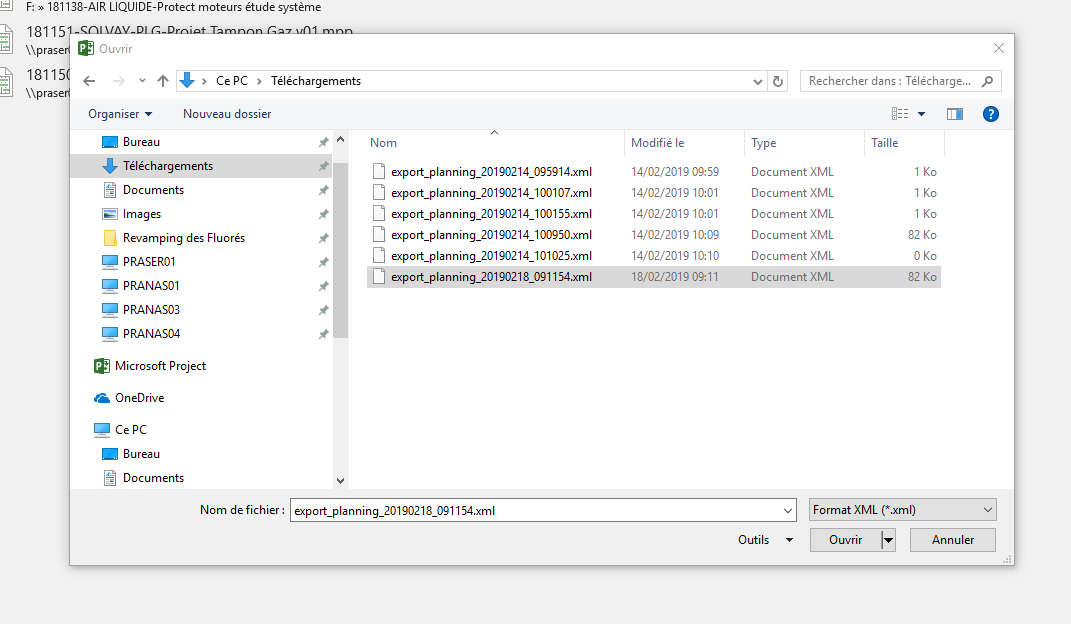This screenshot has width=1071, height=624.
Task: Click the Nom de fichier text field
Action: [x=542, y=510]
